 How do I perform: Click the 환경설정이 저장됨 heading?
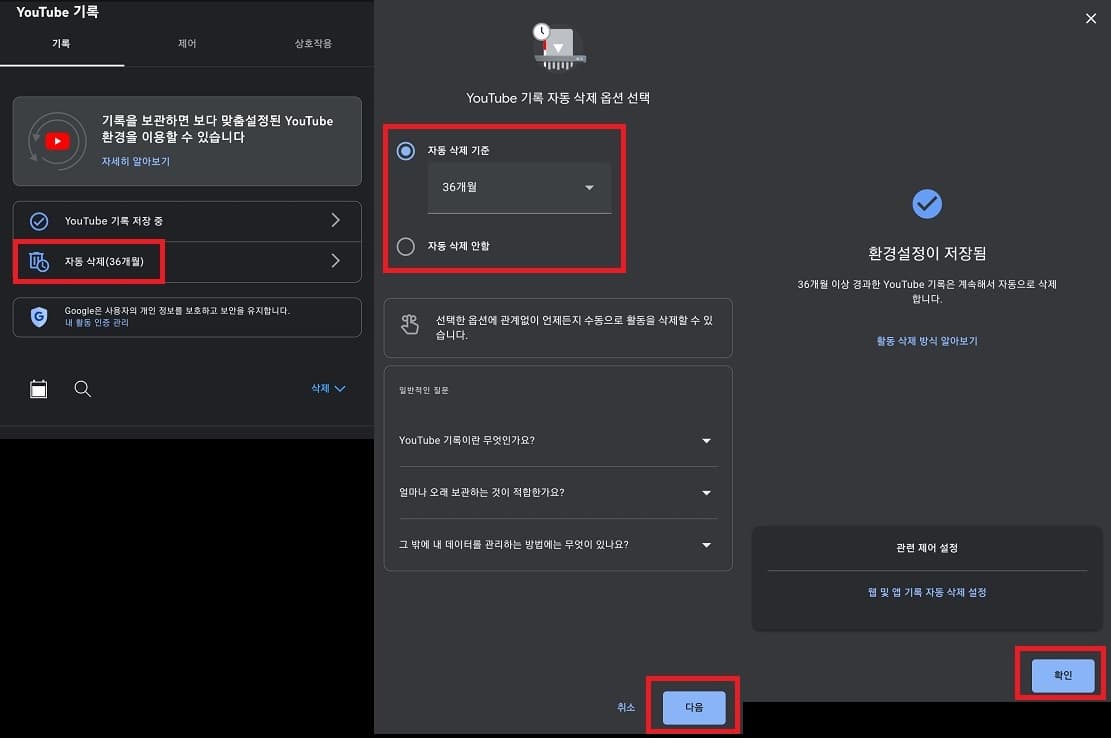coord(927,254)
